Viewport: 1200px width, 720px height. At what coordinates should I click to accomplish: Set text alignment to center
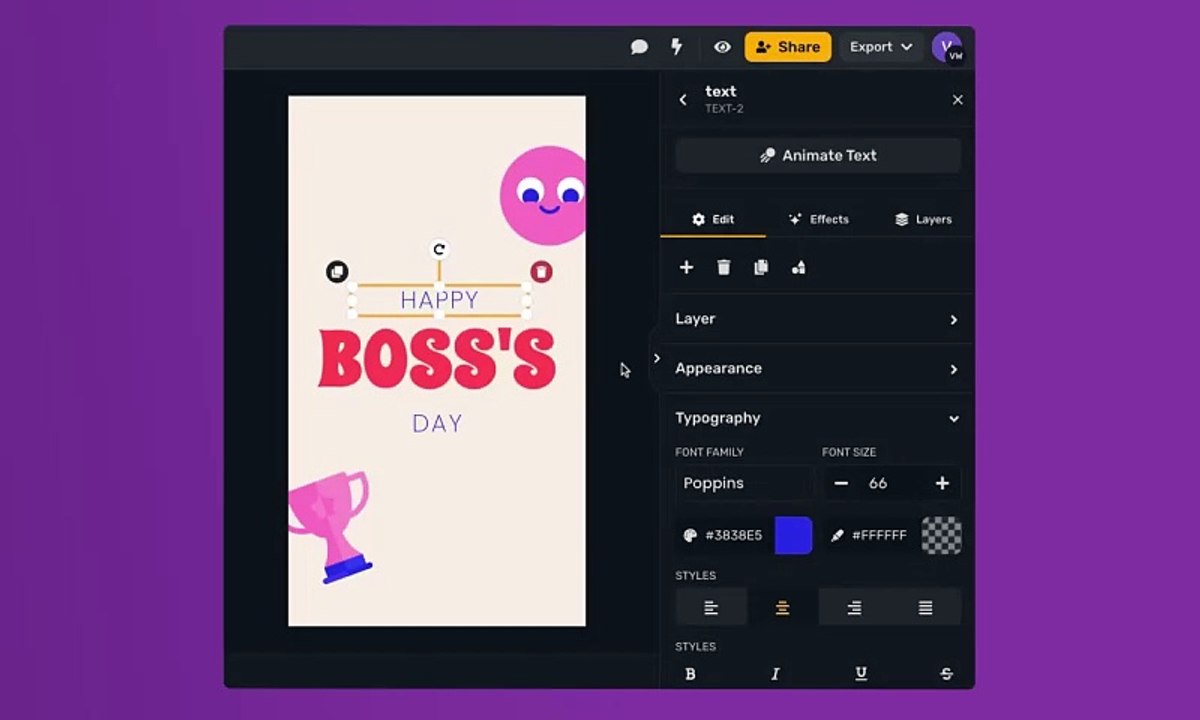pos(782,607)
